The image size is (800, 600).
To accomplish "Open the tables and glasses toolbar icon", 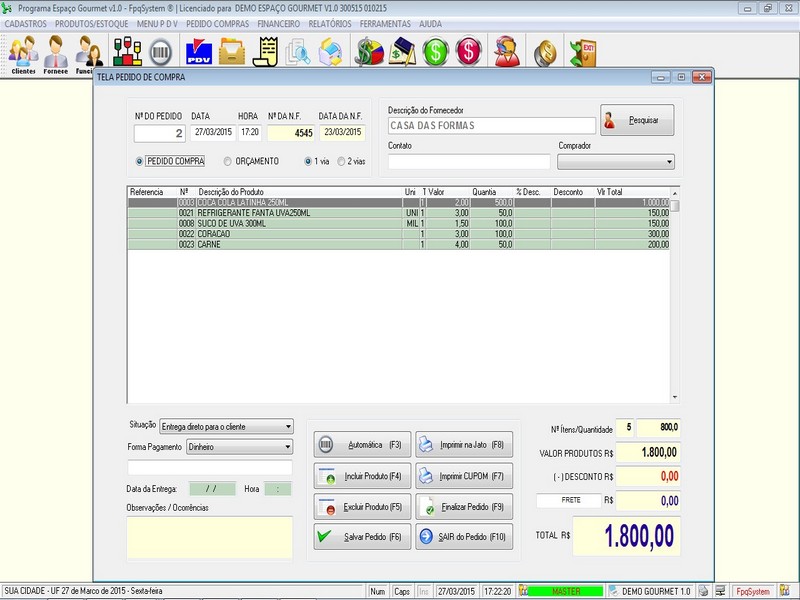I will point(127,51).
